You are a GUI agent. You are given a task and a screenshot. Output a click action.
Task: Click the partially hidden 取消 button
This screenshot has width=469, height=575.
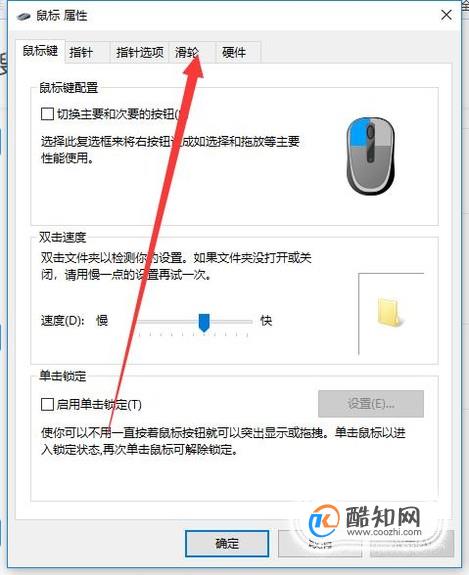(320, 544)
